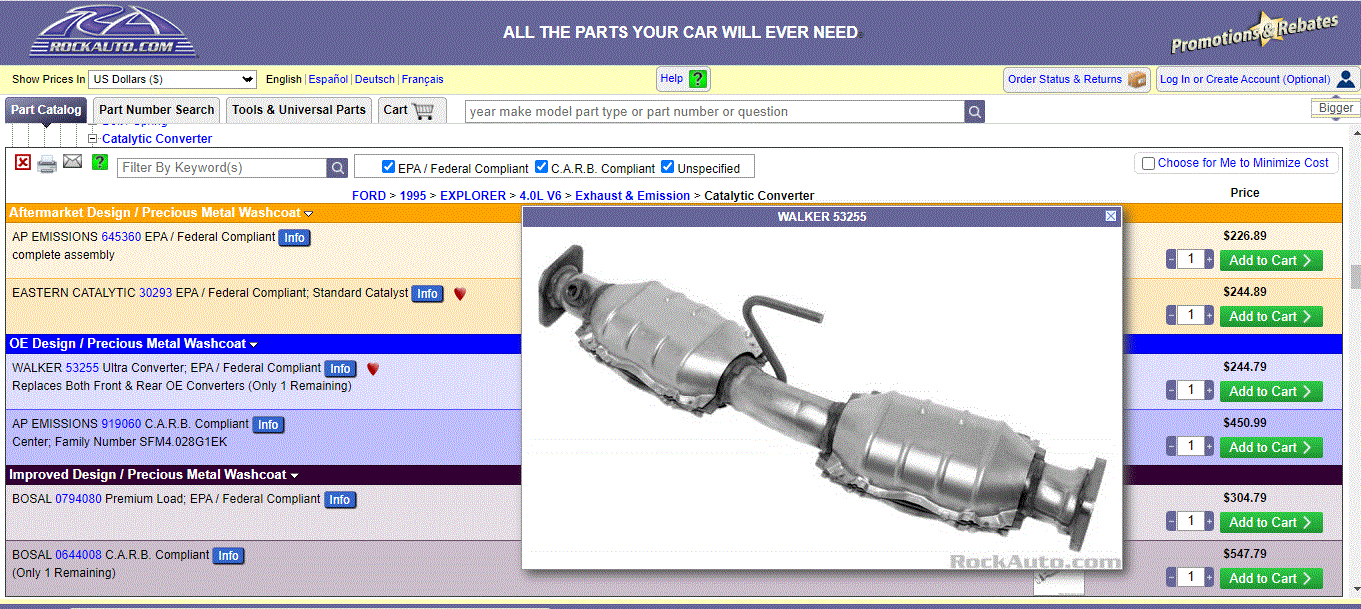The image size is (1361, 609).
Task: Open Promotions & Rebates
Action: point(1255,33)
